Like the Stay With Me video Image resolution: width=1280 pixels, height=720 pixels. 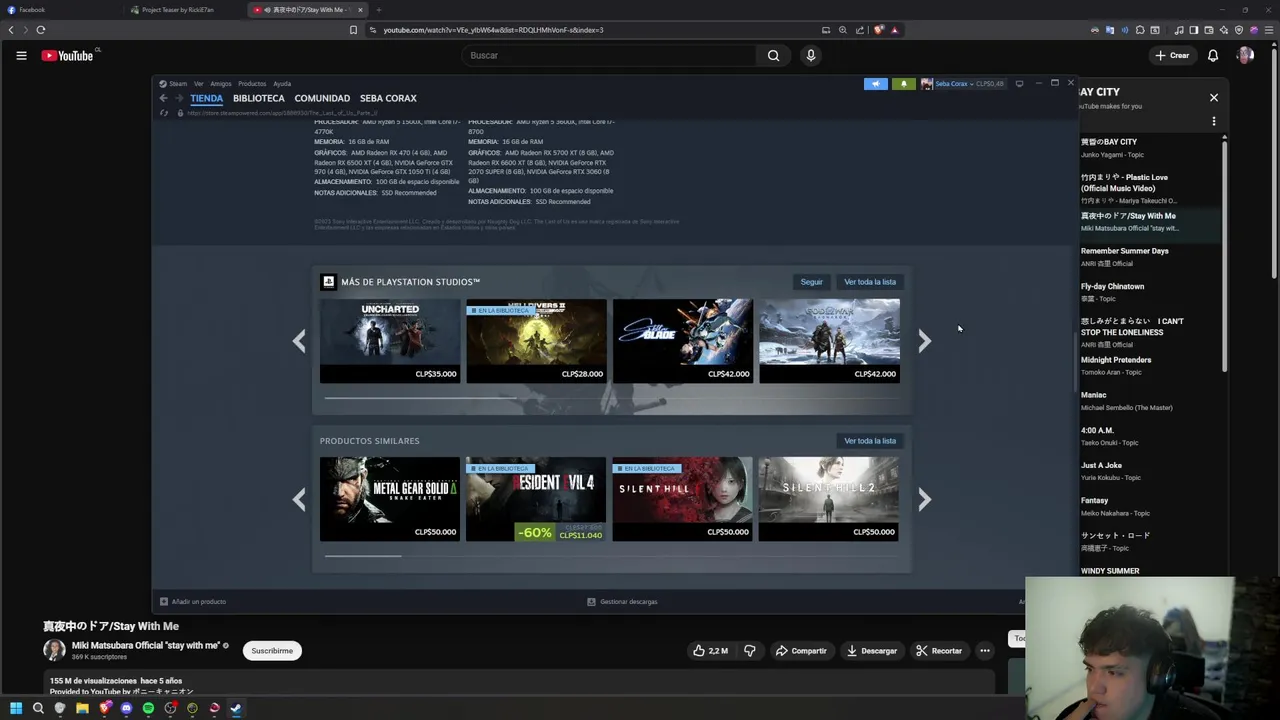pyautogui.click(x=710, y=651)
